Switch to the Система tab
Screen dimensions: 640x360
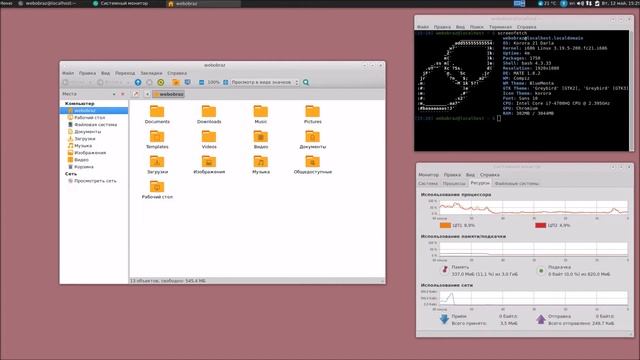428,184
